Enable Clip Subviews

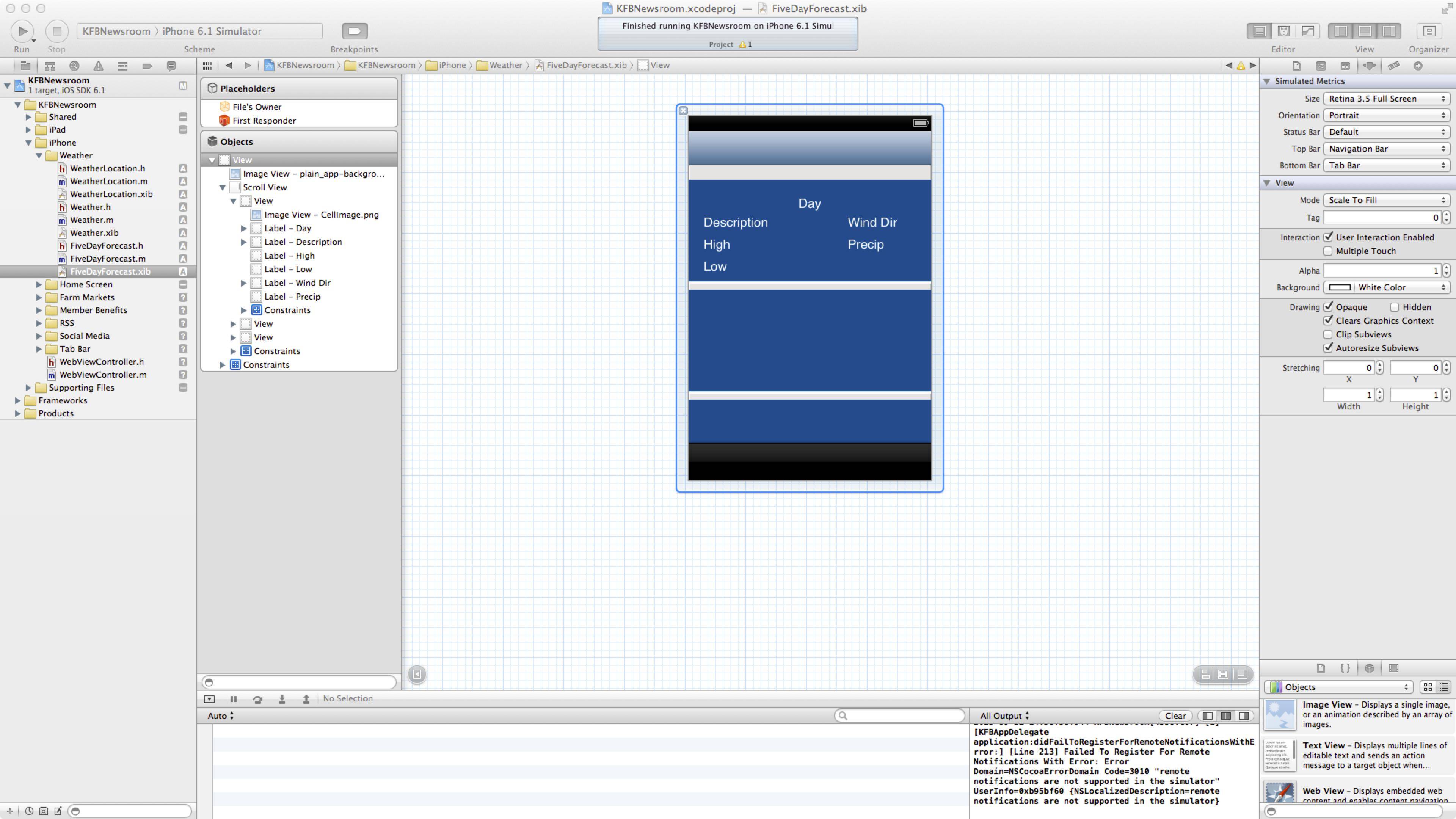pos(1328,334)
